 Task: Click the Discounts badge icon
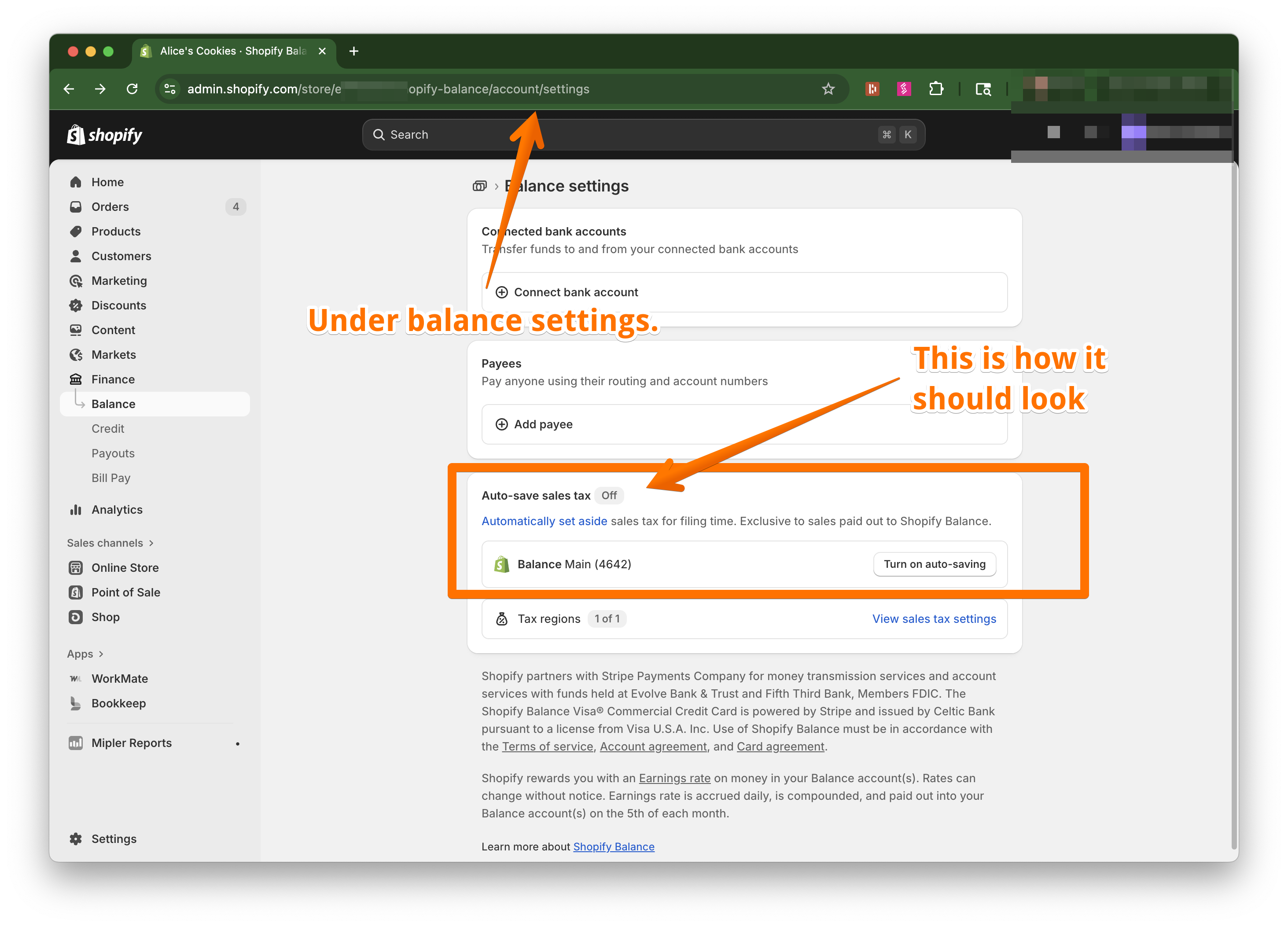click(76, 305)
